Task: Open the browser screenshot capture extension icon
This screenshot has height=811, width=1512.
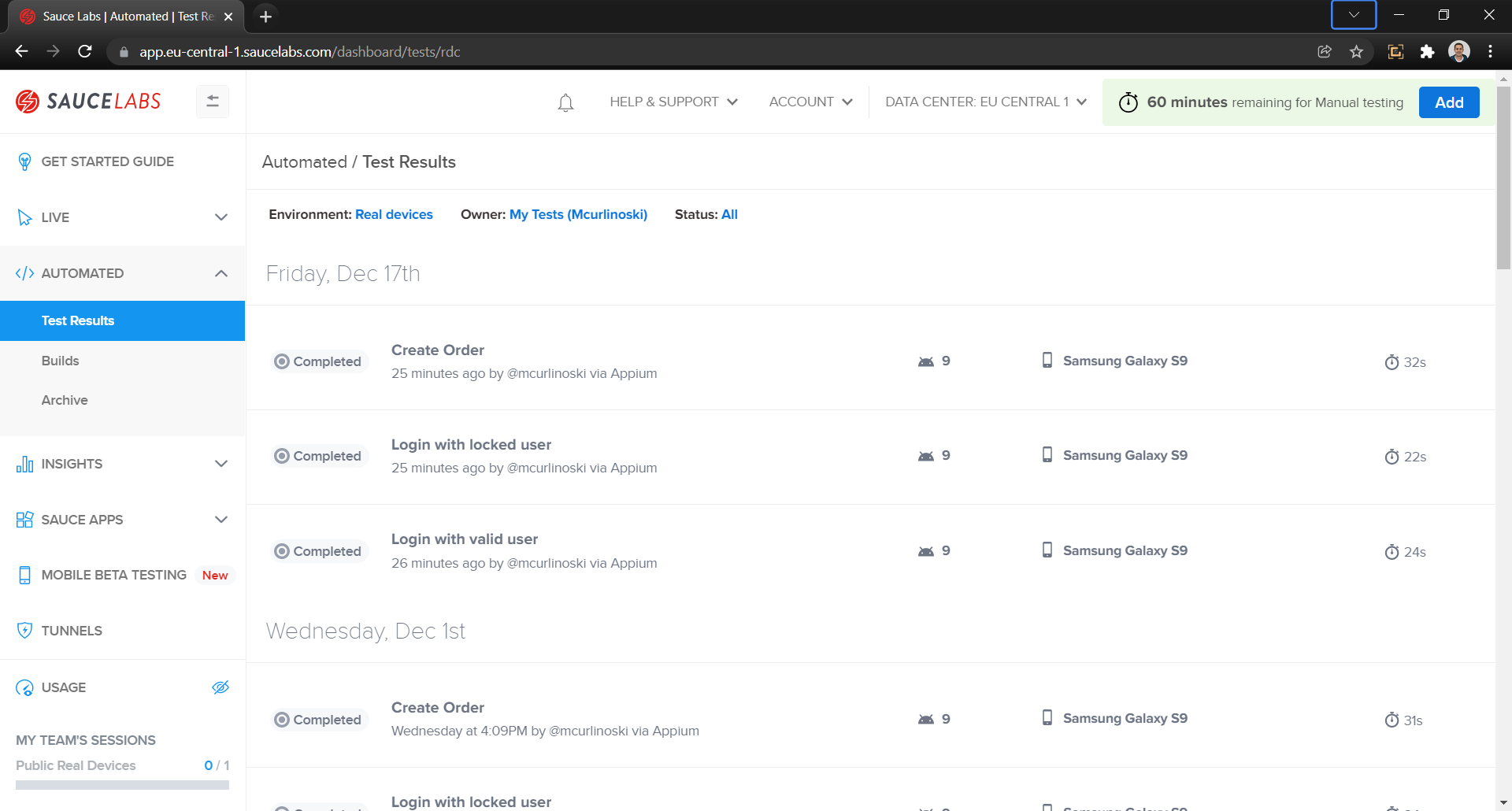Action: coord(1395,51)
